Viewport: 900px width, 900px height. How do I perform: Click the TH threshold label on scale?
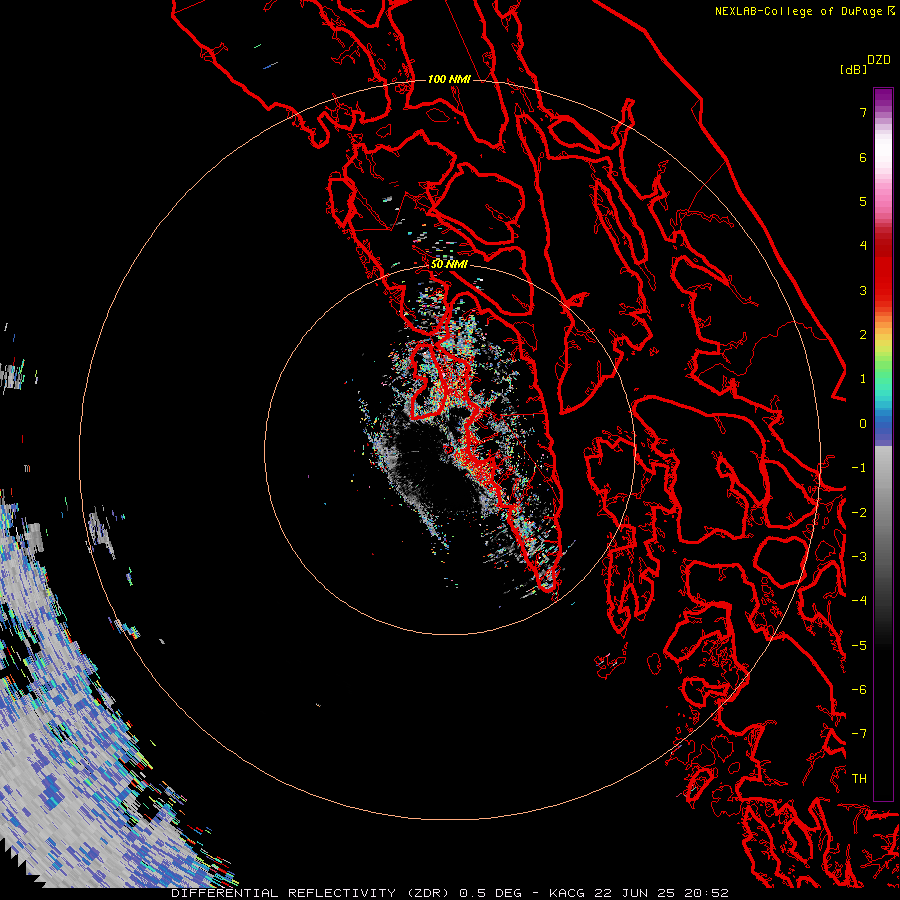859,779
